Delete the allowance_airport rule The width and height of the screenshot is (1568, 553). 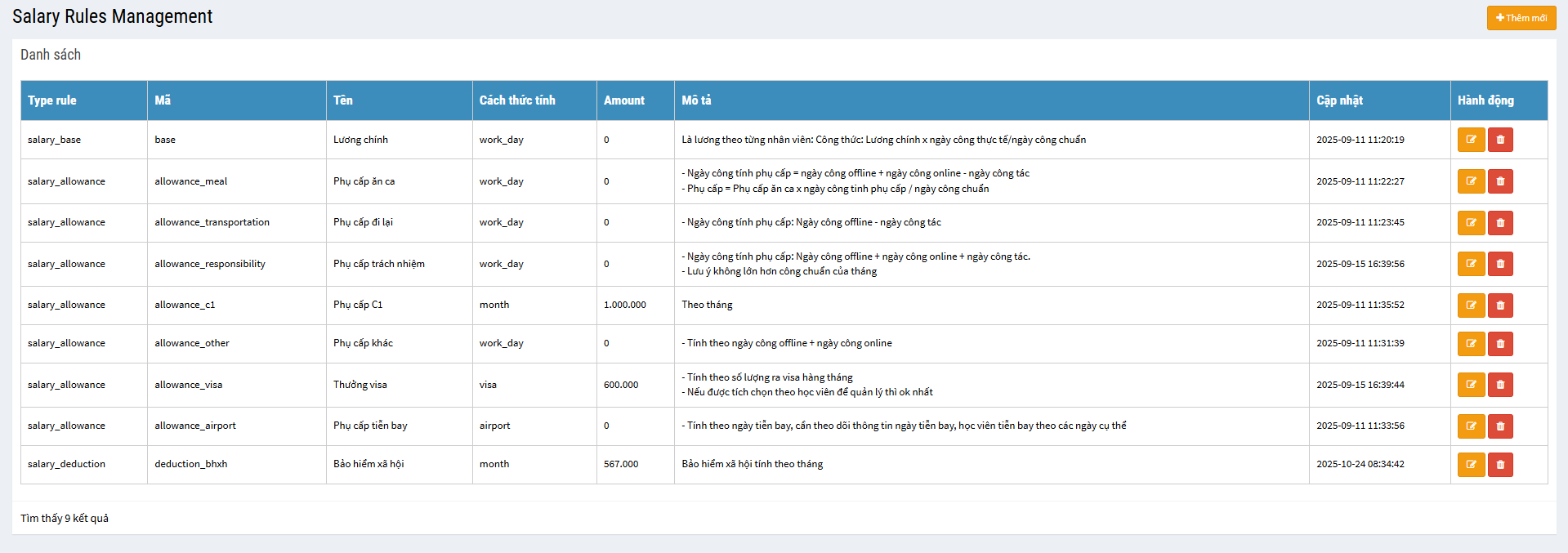[x=1500, y=426]
